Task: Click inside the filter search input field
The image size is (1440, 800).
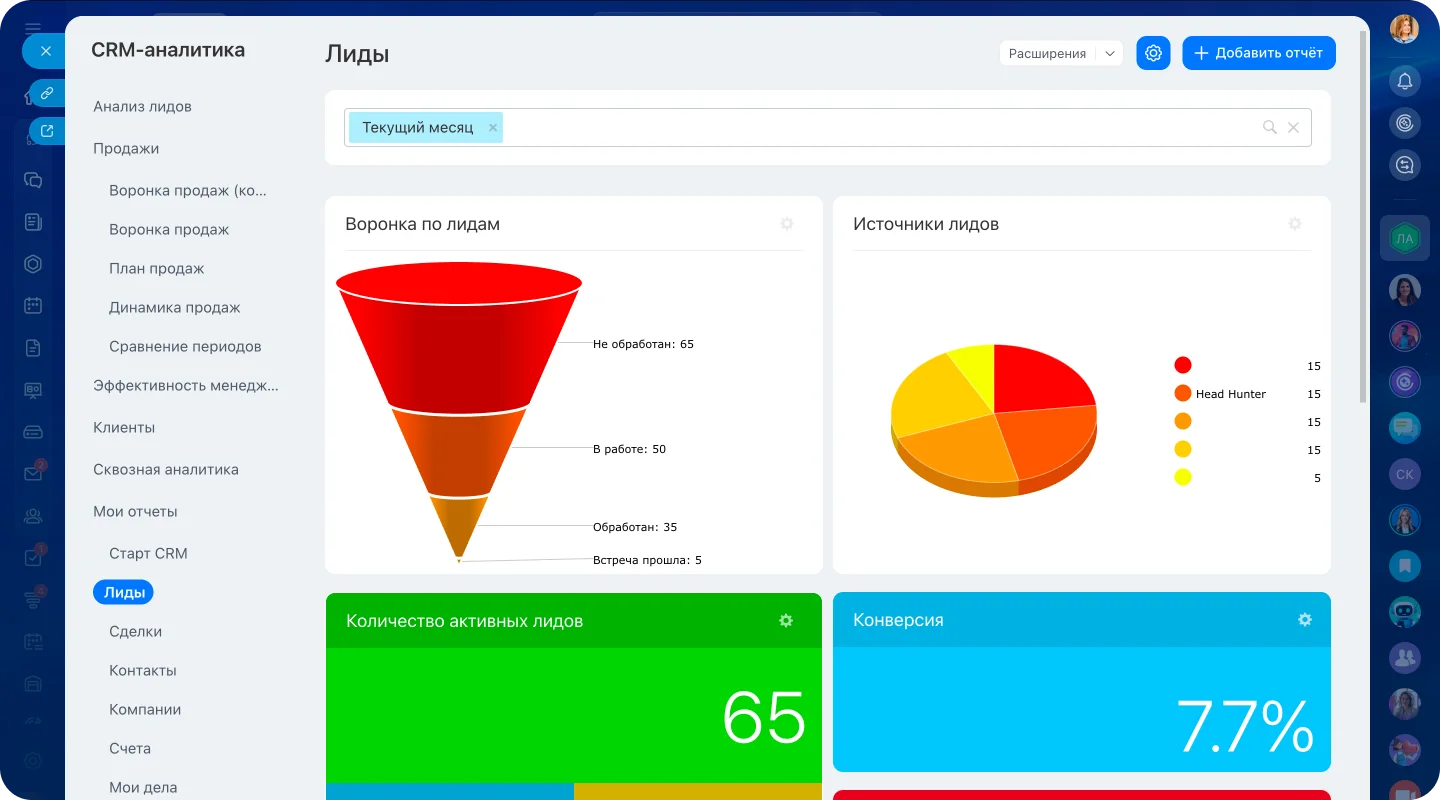Action: coord(880,128)
